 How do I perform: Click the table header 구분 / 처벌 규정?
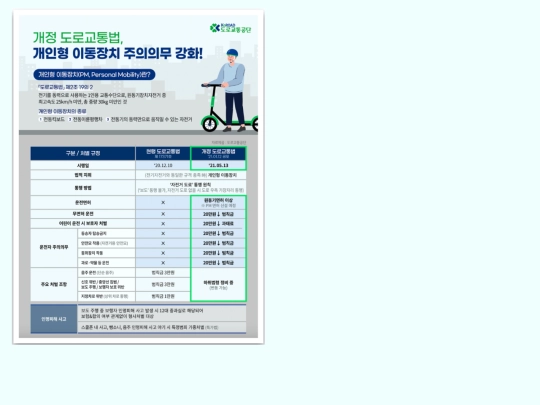[83, 153]
